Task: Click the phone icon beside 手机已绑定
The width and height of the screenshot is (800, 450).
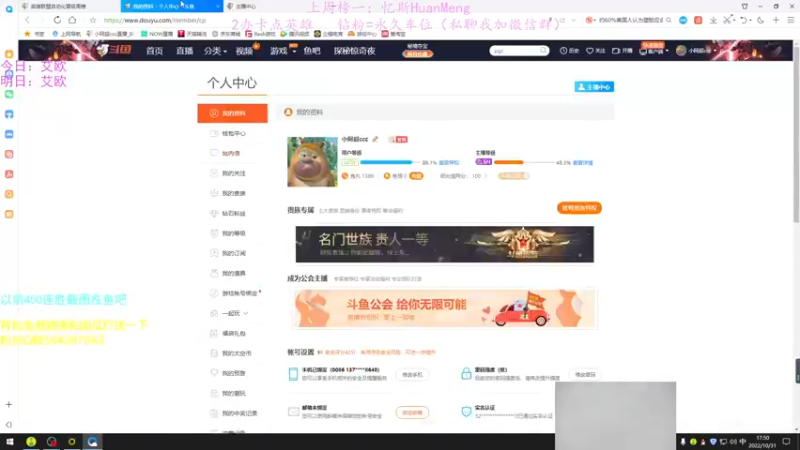Action: click(293, 373)
